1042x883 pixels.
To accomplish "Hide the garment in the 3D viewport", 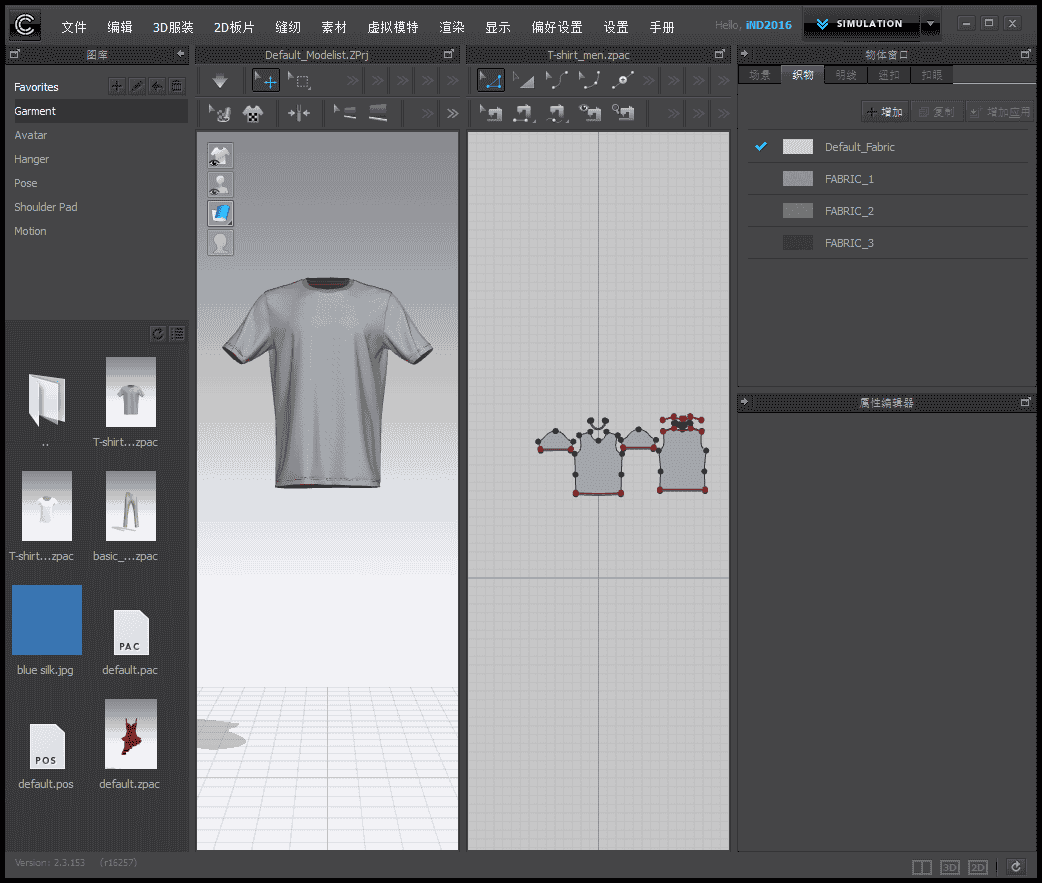I will (x=220, y=155).
